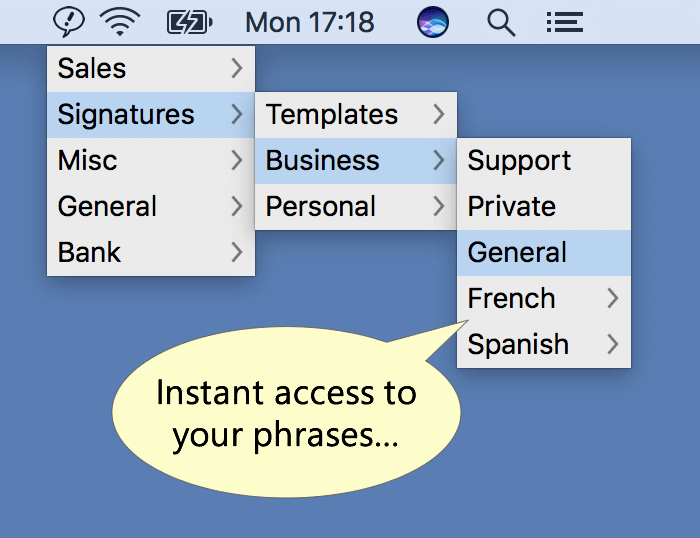Click the Mon 17:18 clock
The image size is (700, 538).
[310, 22]
